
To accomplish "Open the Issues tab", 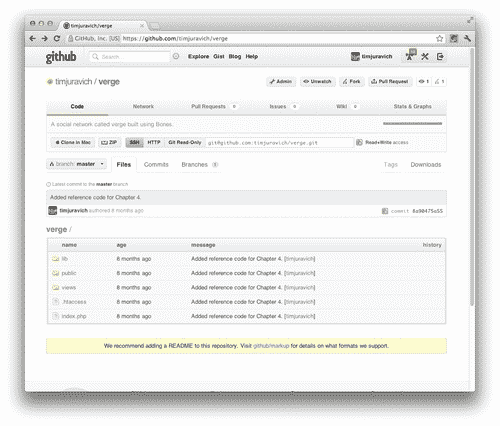I will point(283,106).
